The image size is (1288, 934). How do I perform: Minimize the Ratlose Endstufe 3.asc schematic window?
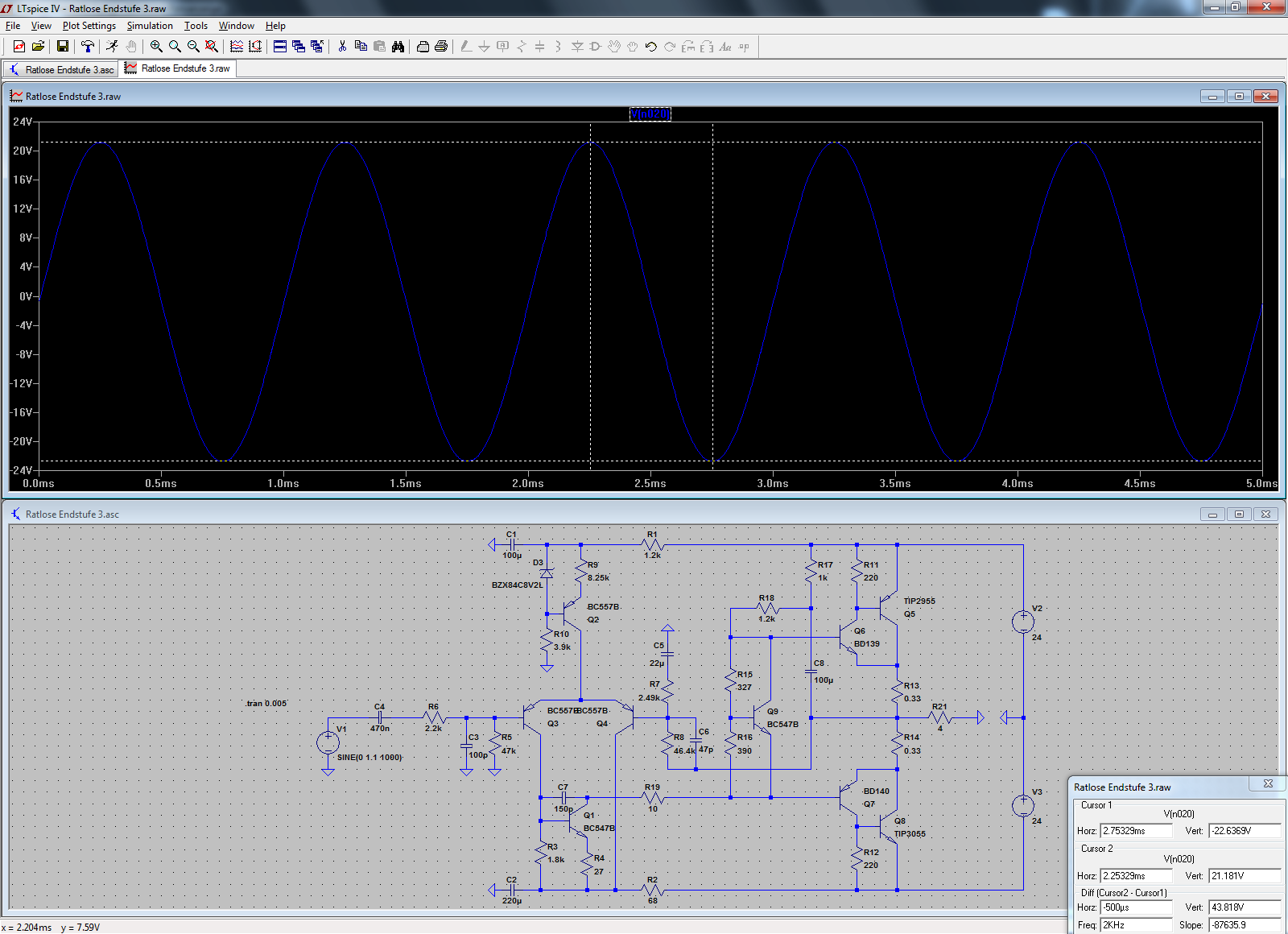coord(1212,514)
